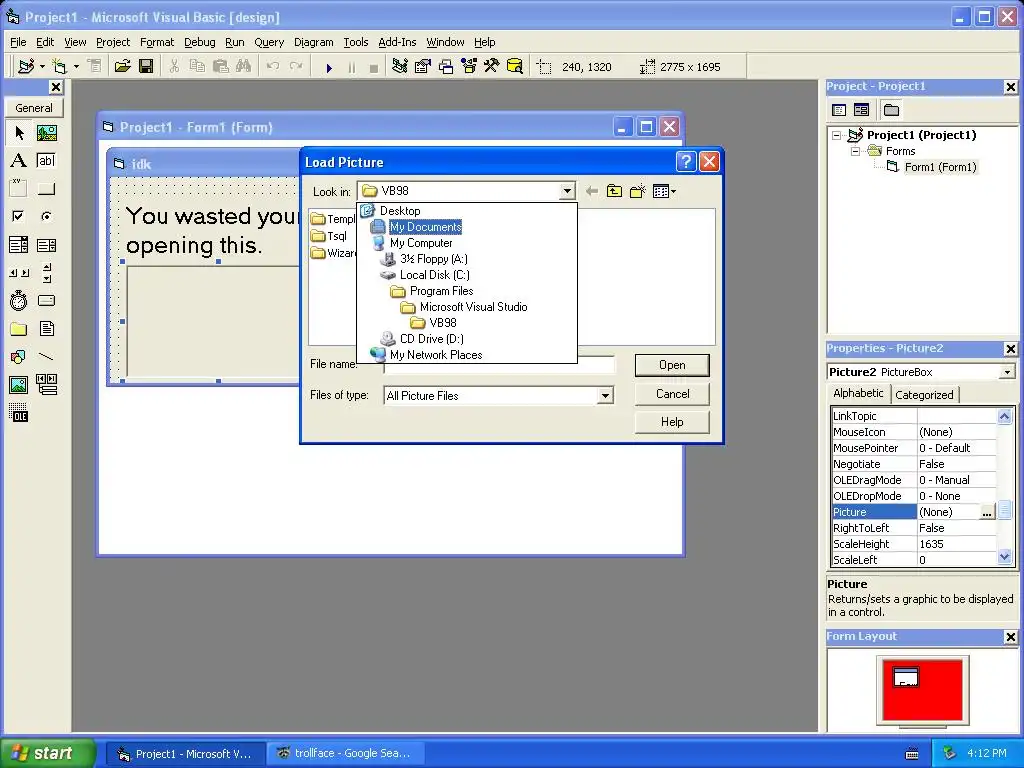This screenshot has width=1024, height=768.
Task: Click the Picture property ellipsis button
Action: pos(987,513)
